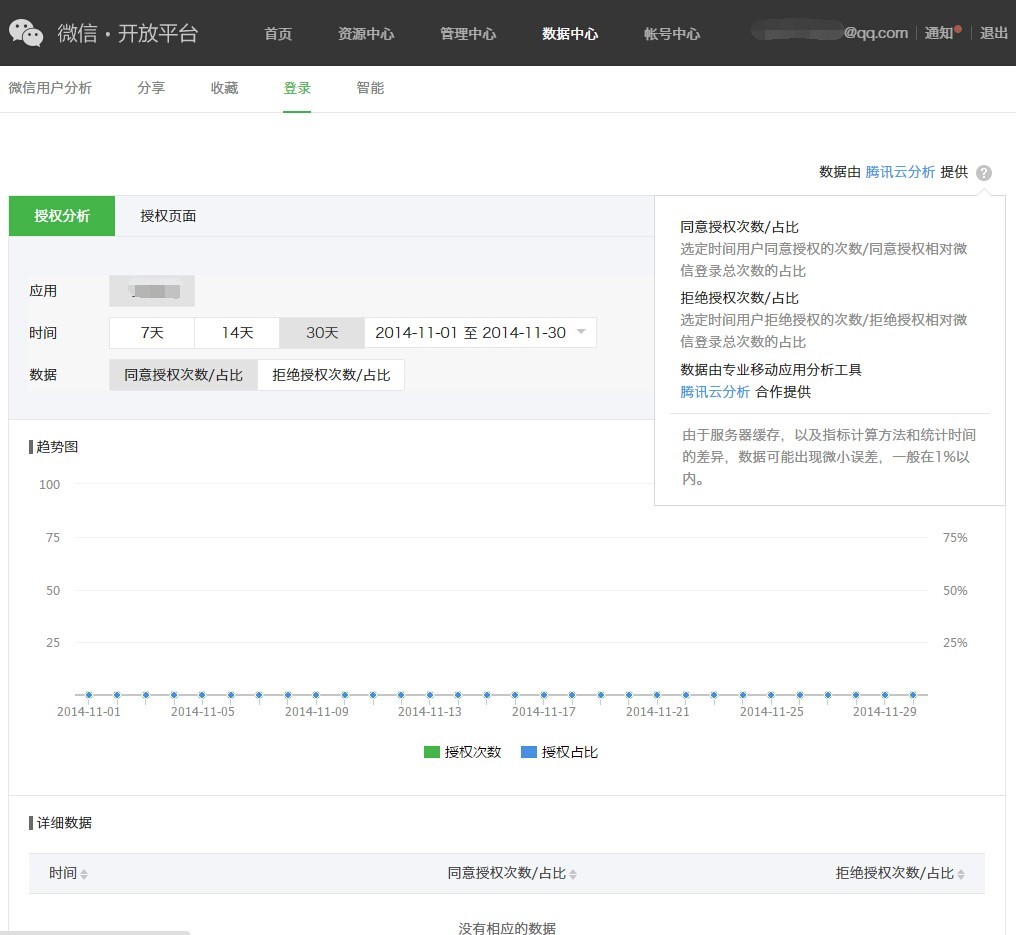Click 退出 to log out
The height and width of the screenshot is (935, 1016).
(x=993, y=33)
